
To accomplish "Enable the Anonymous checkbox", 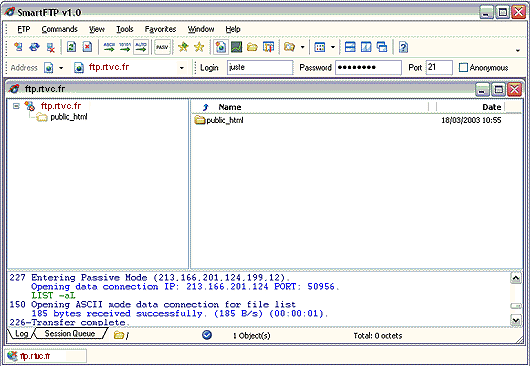I will coord(463,67).
